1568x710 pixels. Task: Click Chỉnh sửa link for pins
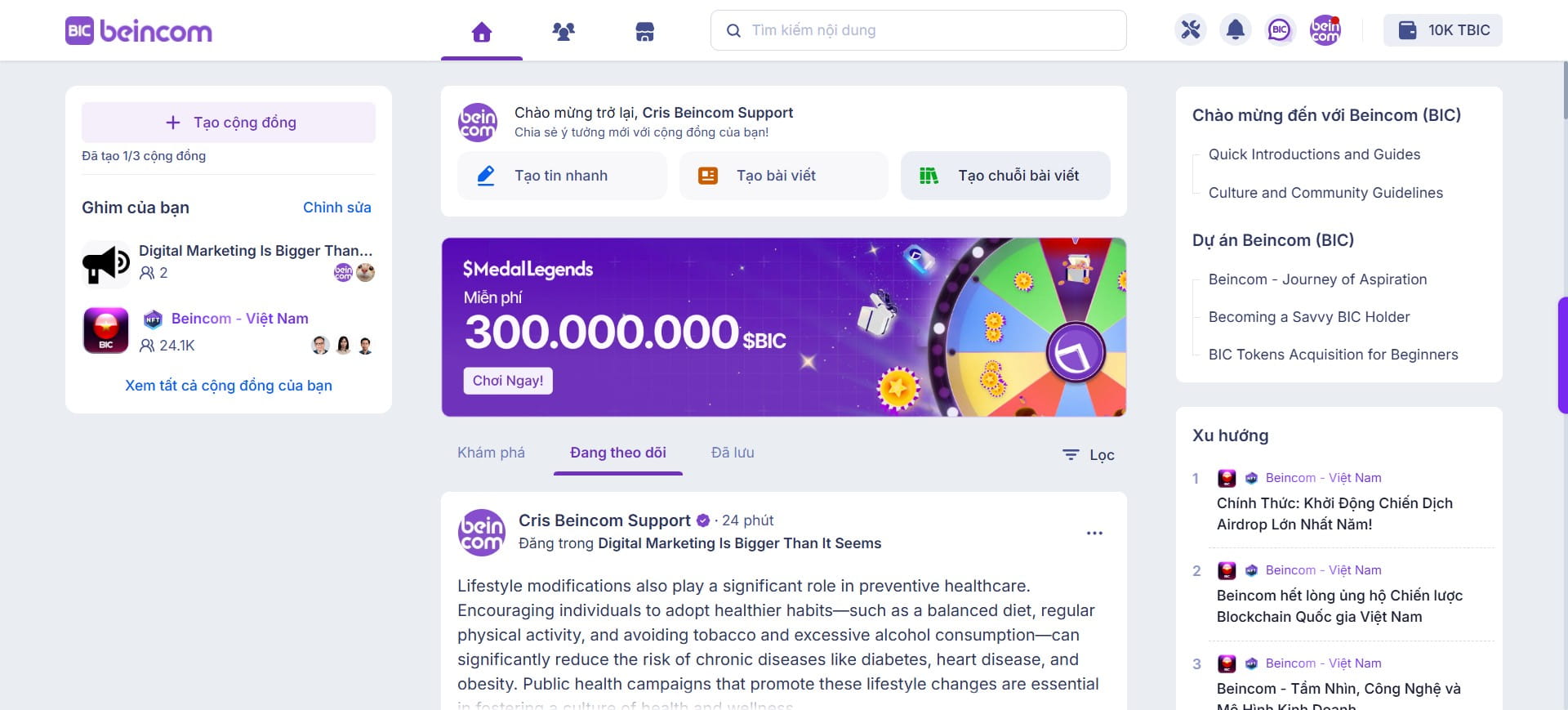[336, 208]
